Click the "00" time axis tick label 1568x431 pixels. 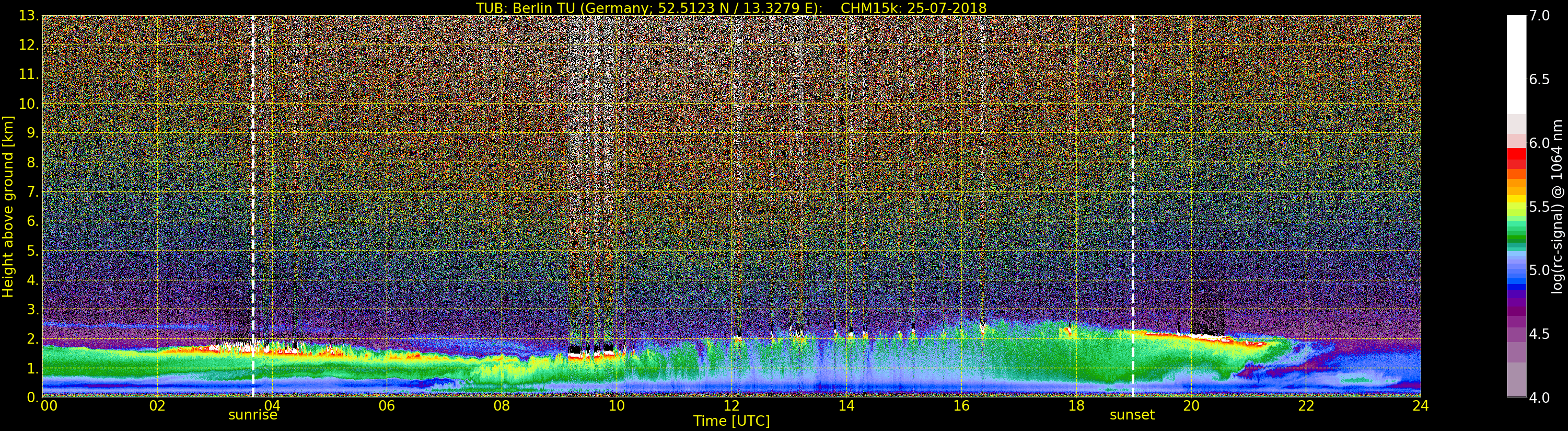point(49,406)
